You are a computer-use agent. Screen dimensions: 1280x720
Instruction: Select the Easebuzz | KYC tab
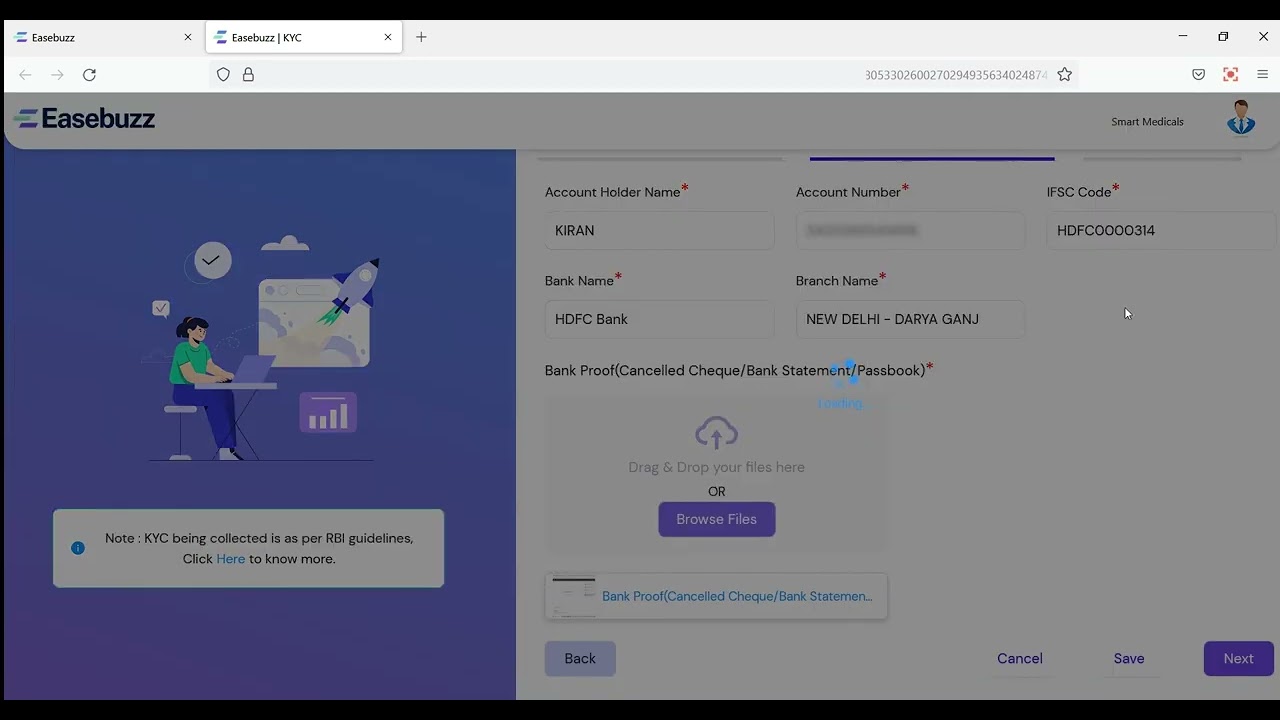click(x=304, y=37)
